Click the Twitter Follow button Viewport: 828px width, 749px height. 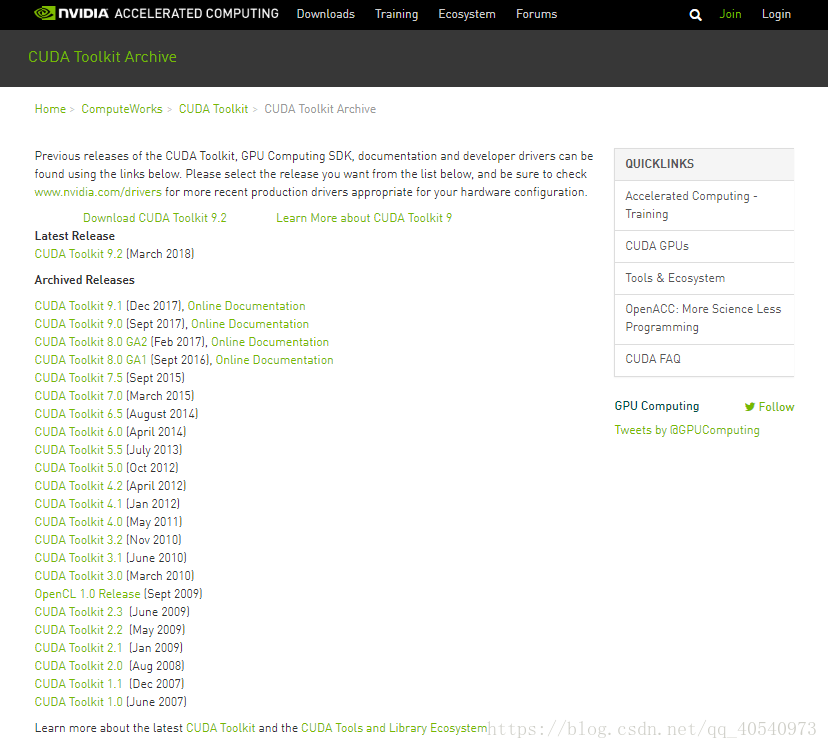[769, 407]
